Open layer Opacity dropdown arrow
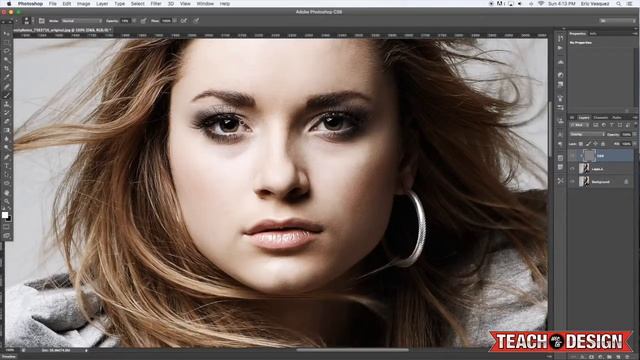Viewport: 640px width, 360px height. point(635,134)
